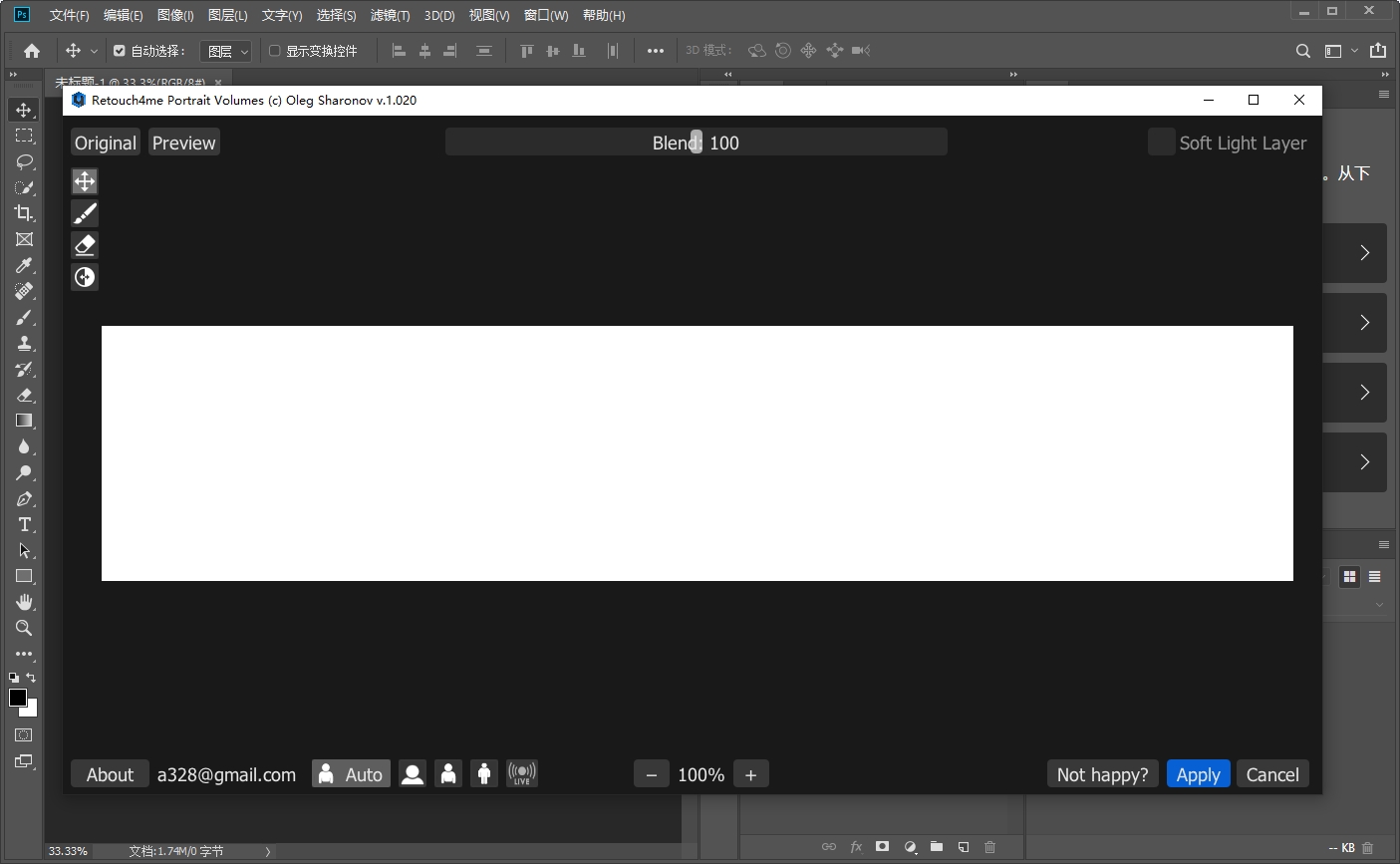The image size is (1400, 864).
Task: Select the plugin's eraser tool
Action: click(85, 244)
